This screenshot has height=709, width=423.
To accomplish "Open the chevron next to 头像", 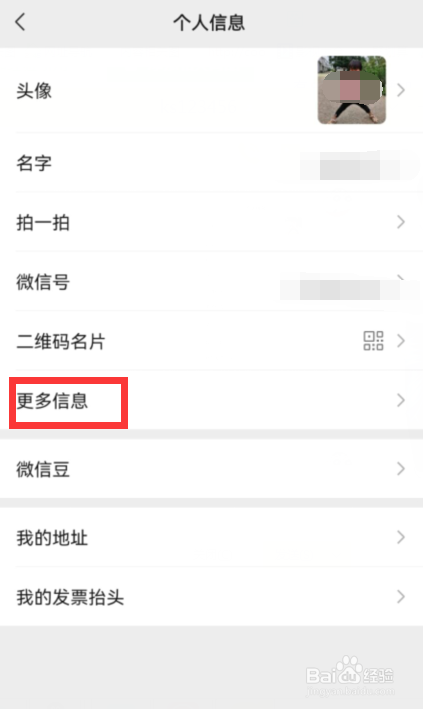I will (400, 90).
